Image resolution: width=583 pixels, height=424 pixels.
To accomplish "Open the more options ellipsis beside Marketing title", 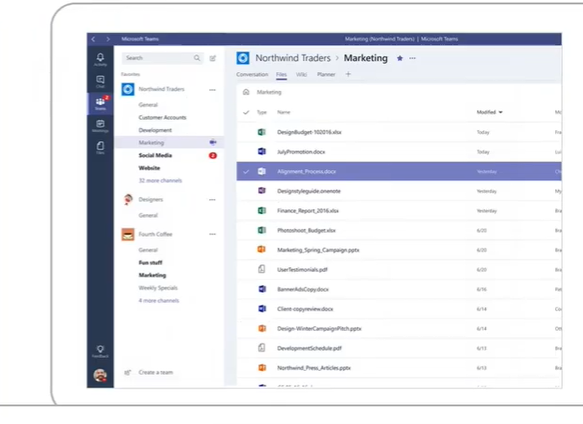I will 412,58.
